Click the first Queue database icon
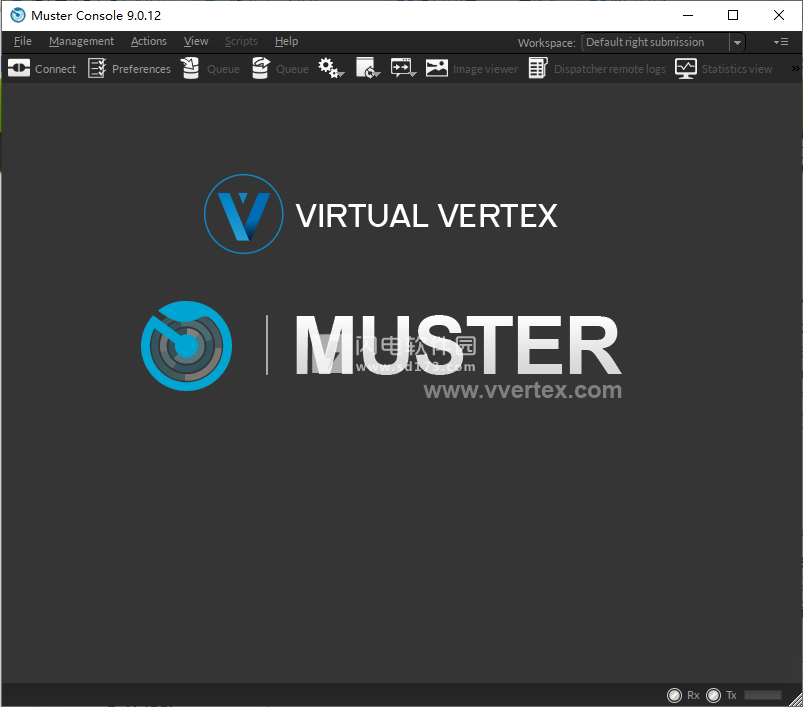This screenshot has height=707, width=803. 191,68
